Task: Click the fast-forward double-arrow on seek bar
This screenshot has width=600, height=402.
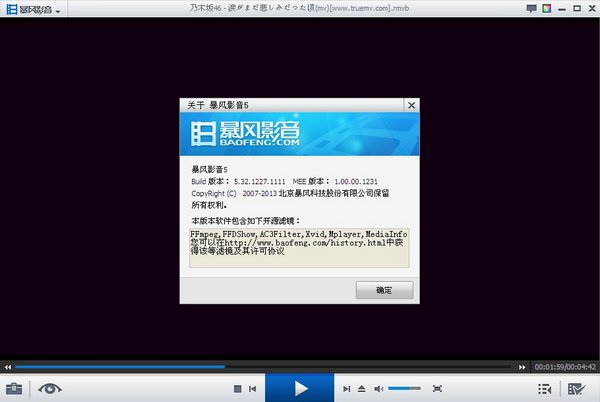Action: 522,367
